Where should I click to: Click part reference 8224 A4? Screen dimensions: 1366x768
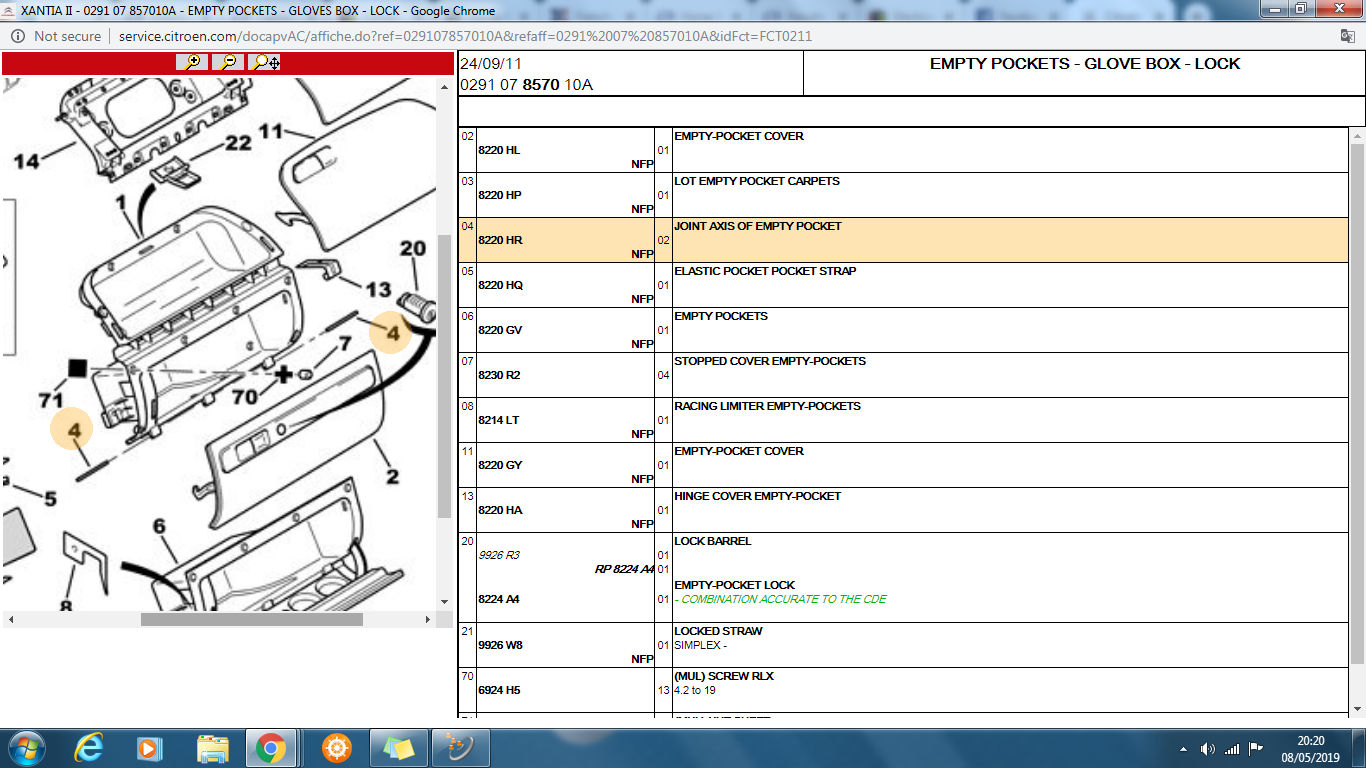[499, 599]
